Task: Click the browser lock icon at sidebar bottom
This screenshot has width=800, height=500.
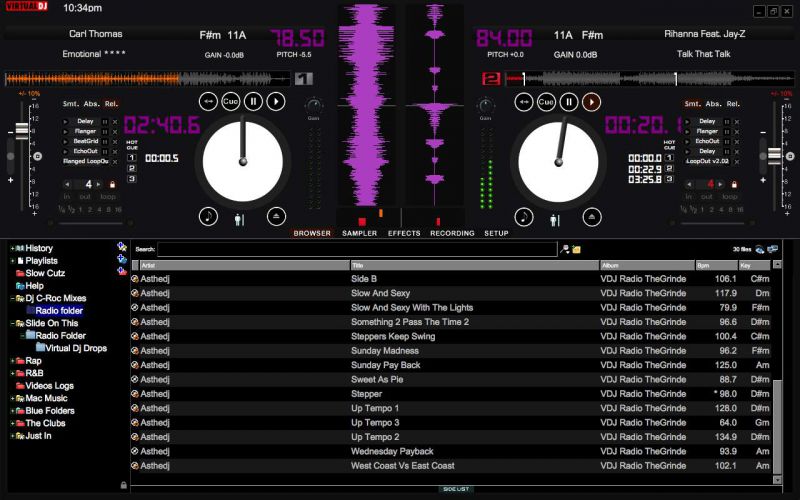Action: 123,485
